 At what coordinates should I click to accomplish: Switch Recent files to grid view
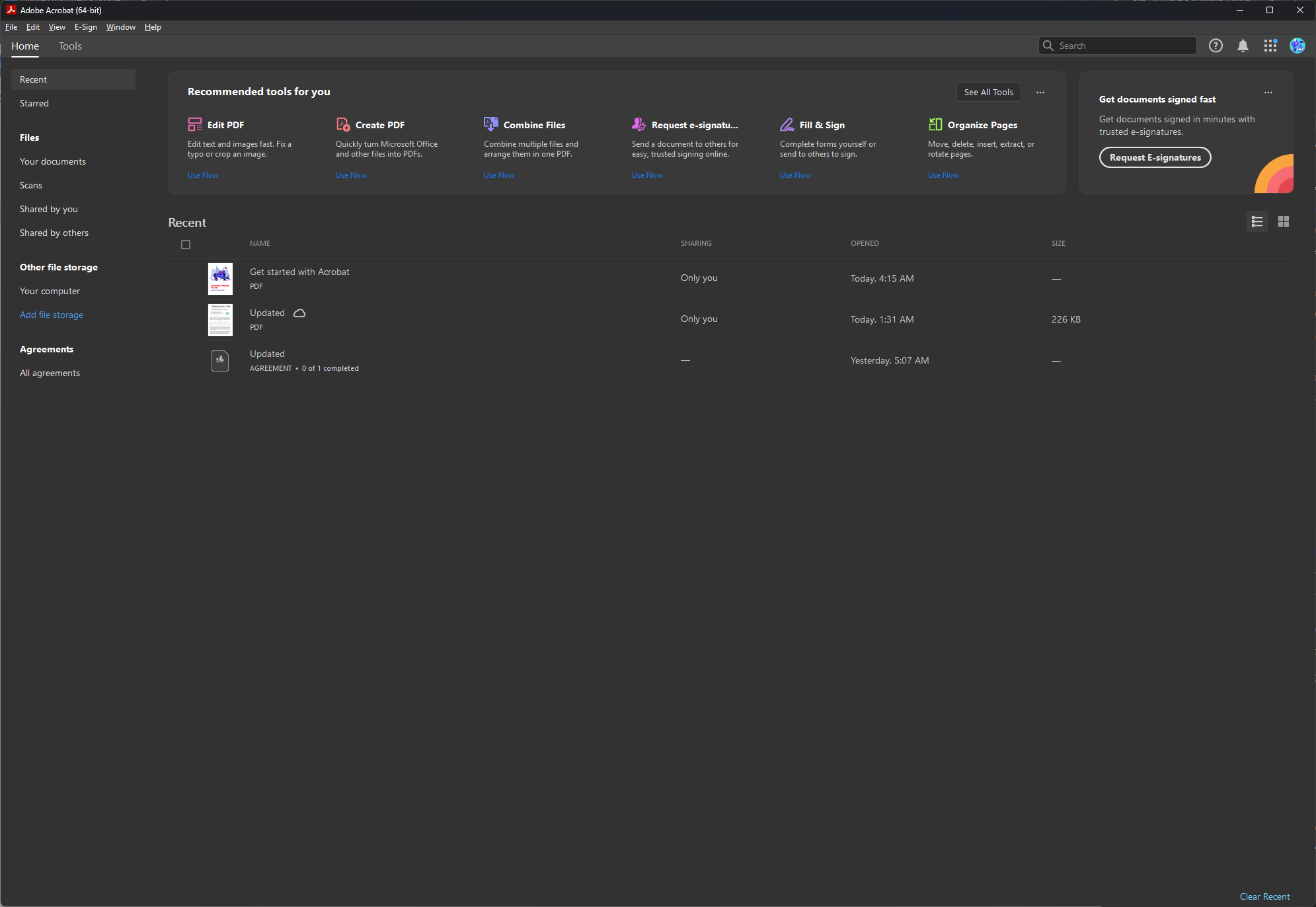tap(1283, 221)
